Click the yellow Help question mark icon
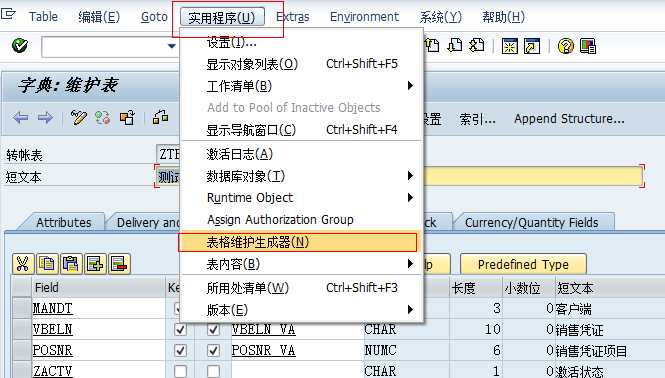 [565, 45]
